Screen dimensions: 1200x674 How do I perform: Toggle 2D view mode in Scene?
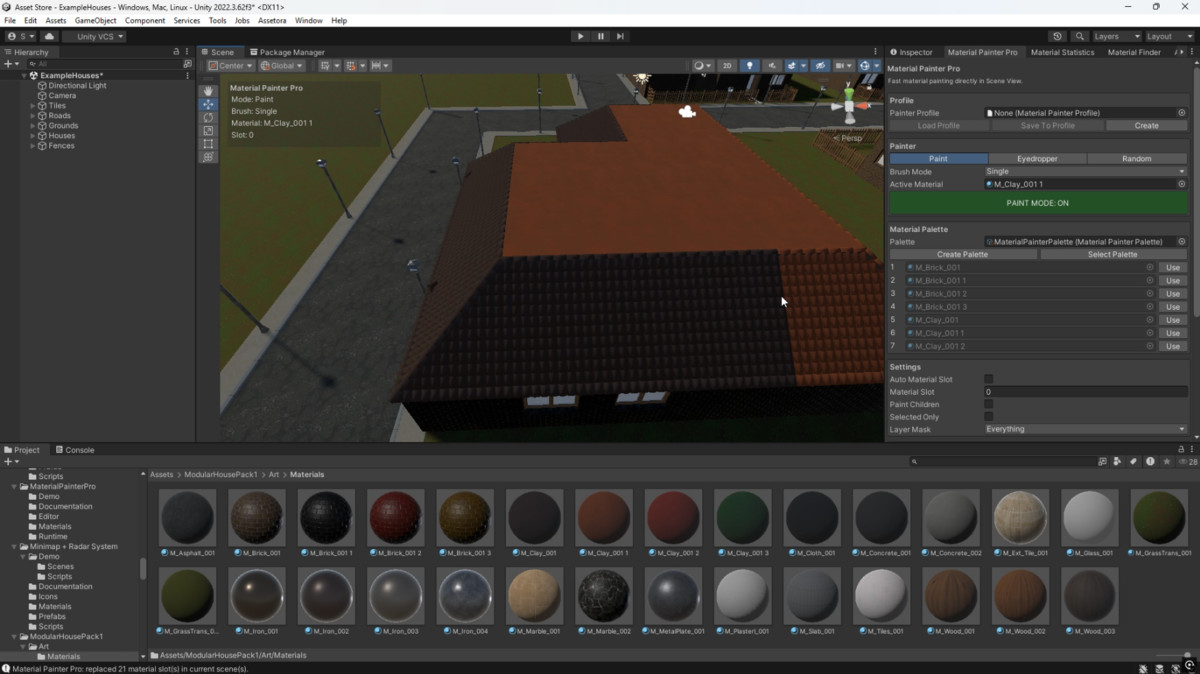[727, 66]
